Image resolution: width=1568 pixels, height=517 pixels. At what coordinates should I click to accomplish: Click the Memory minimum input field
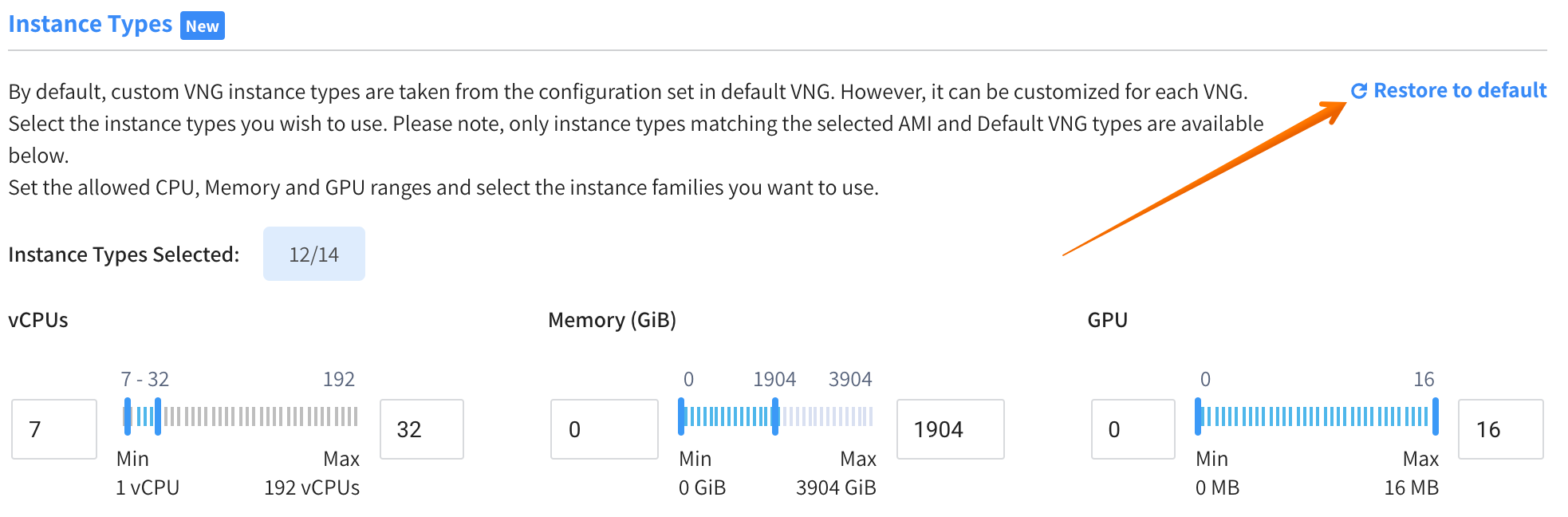pyautogui.click(x=604, y=429)
